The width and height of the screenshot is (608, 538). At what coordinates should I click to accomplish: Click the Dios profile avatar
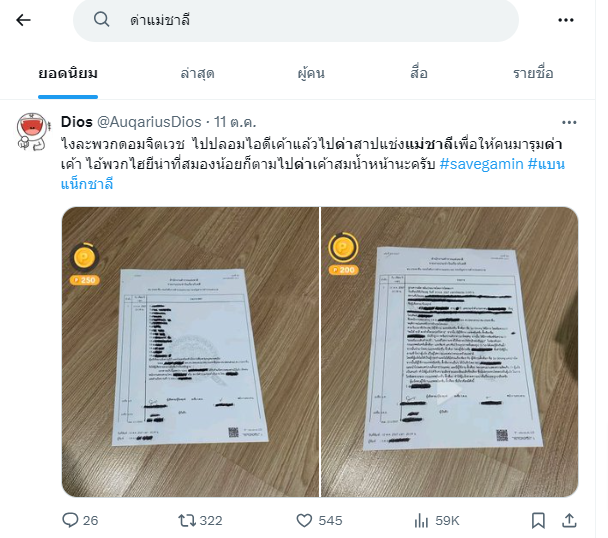pos(32,131)
